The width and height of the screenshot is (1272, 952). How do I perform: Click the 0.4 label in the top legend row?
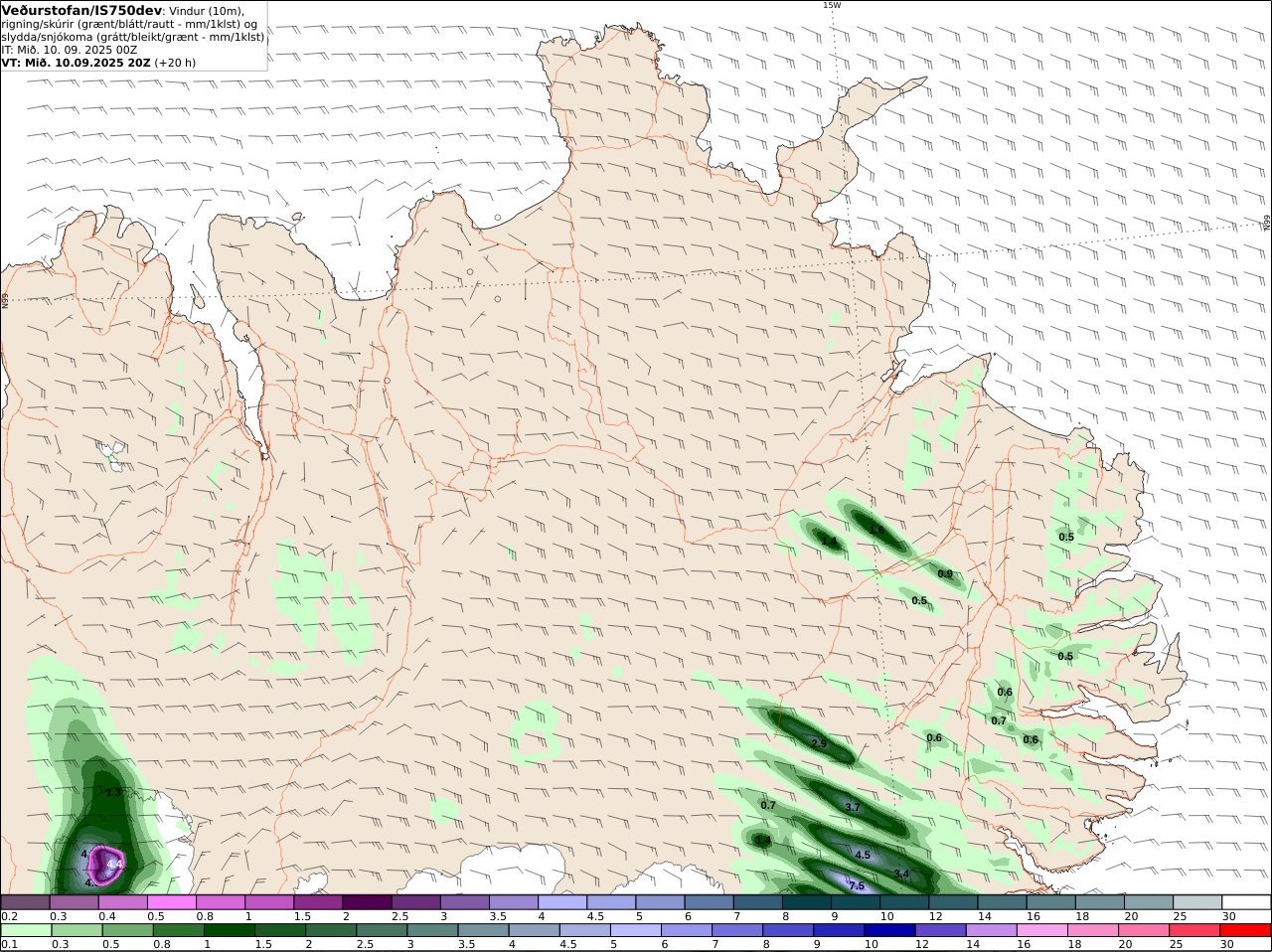coord(106,916)
